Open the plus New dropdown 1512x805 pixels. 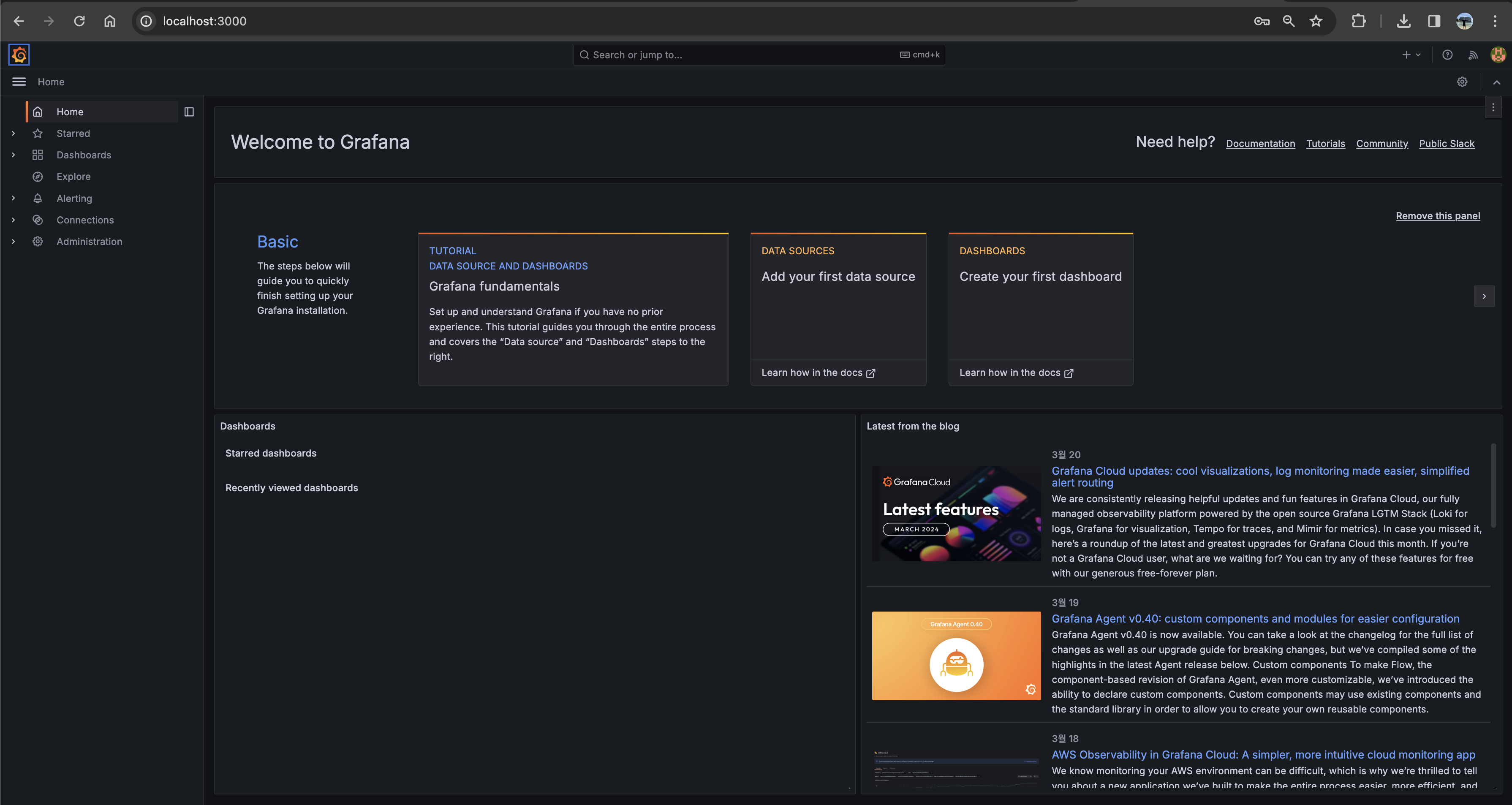1411,54
